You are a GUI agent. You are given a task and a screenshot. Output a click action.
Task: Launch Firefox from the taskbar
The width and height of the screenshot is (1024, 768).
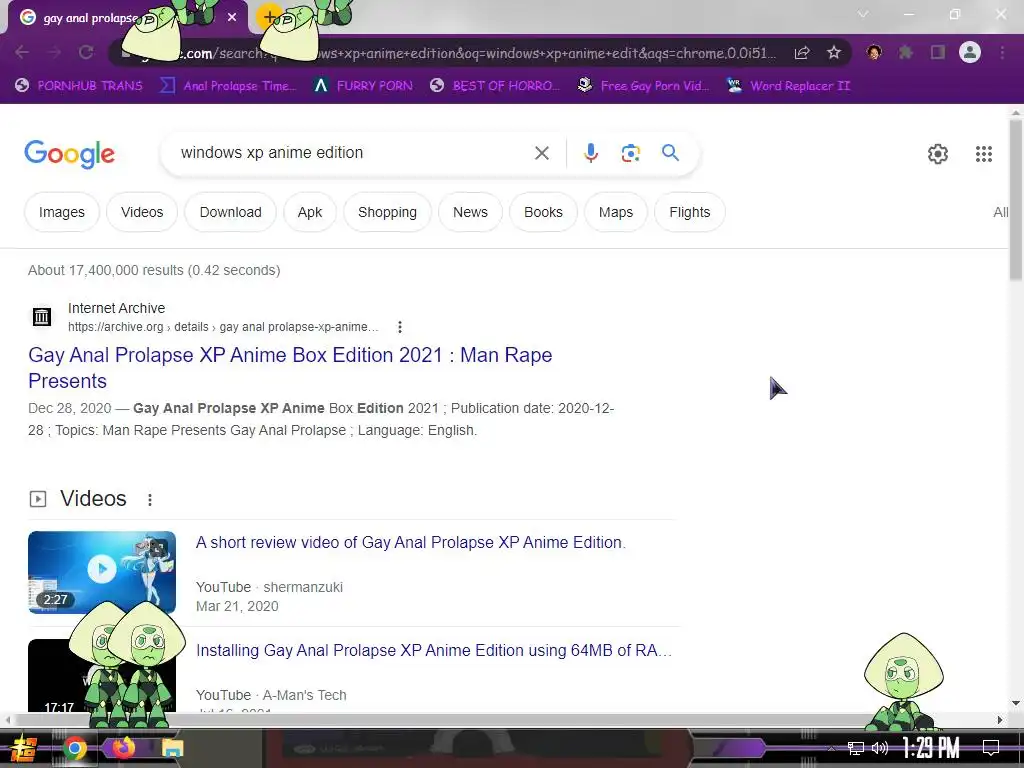pyautogui.click(x=123, y=748)
